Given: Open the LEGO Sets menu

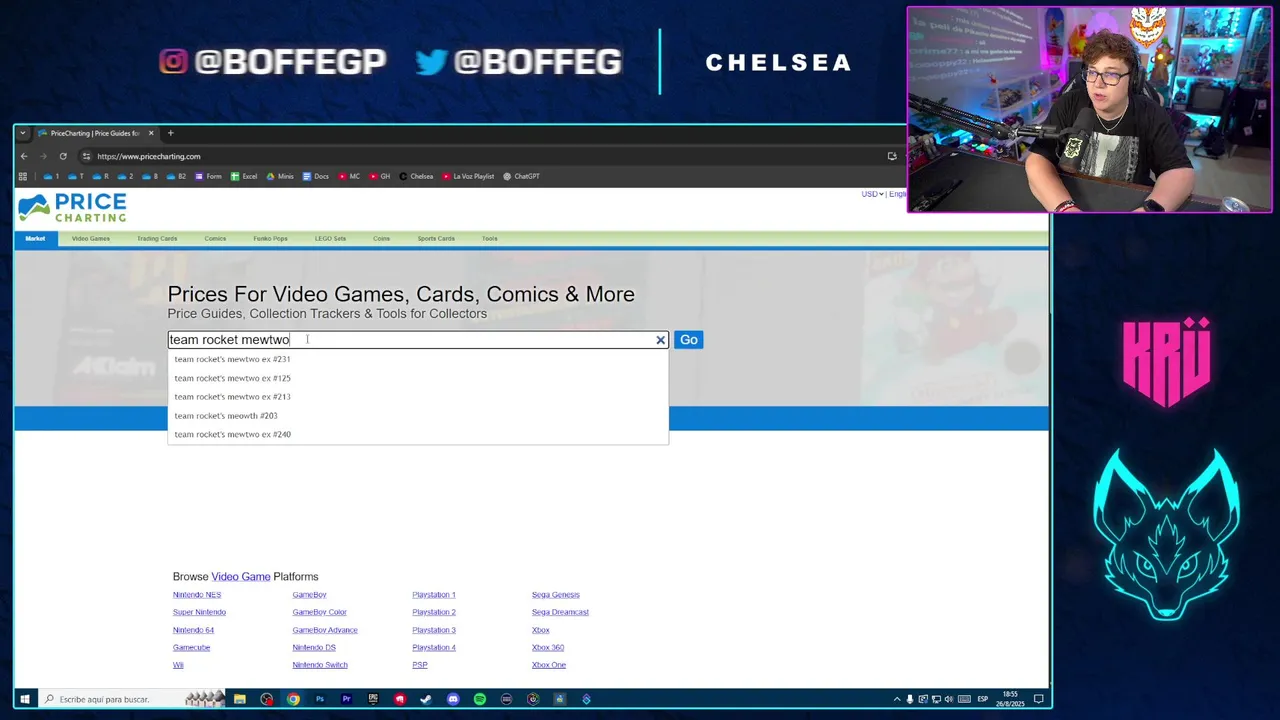Looking at the screenshot, I should point(330,238).
